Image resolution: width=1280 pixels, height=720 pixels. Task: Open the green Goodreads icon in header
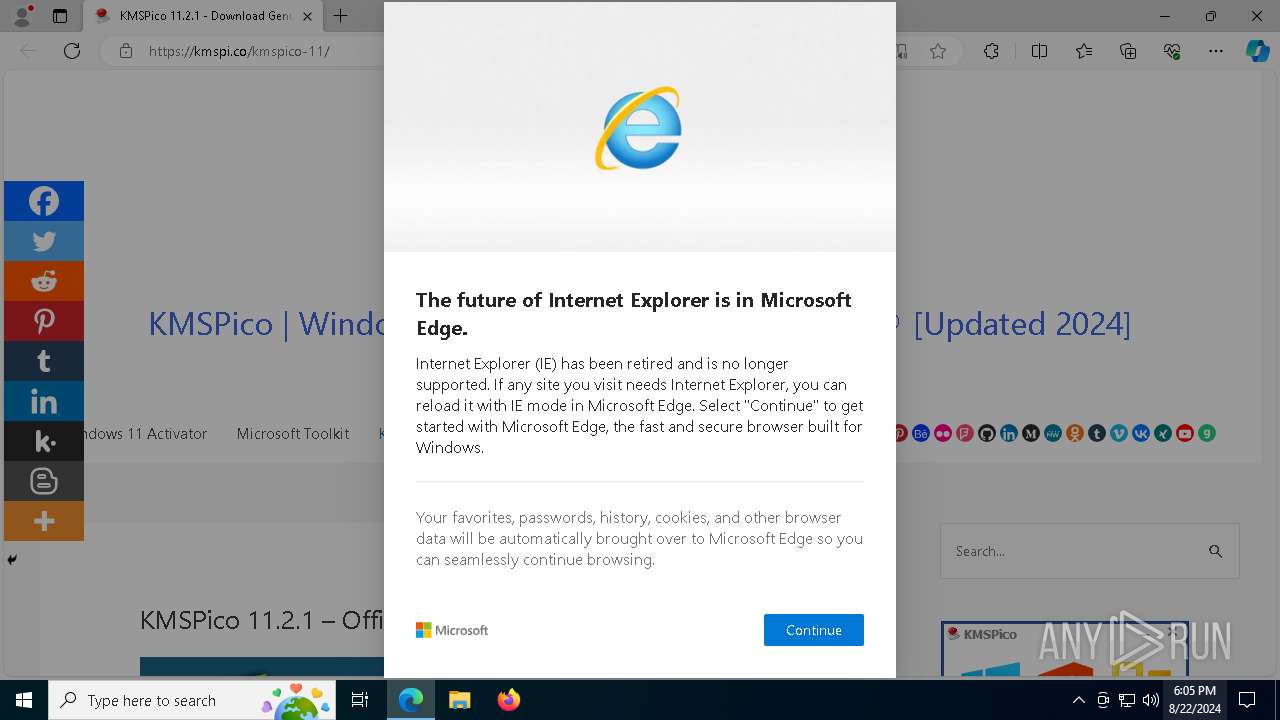[x=1207, y=433]
